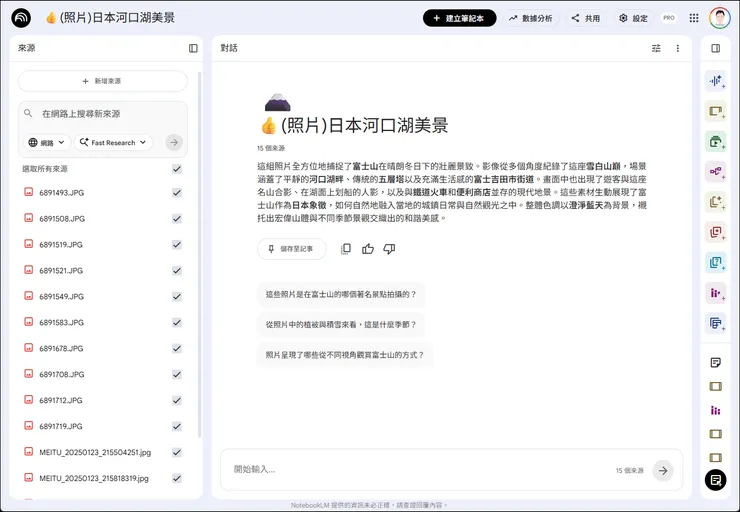The image size is (740, 512).
Task: Click the PRO badge
Action: point(669,18)
